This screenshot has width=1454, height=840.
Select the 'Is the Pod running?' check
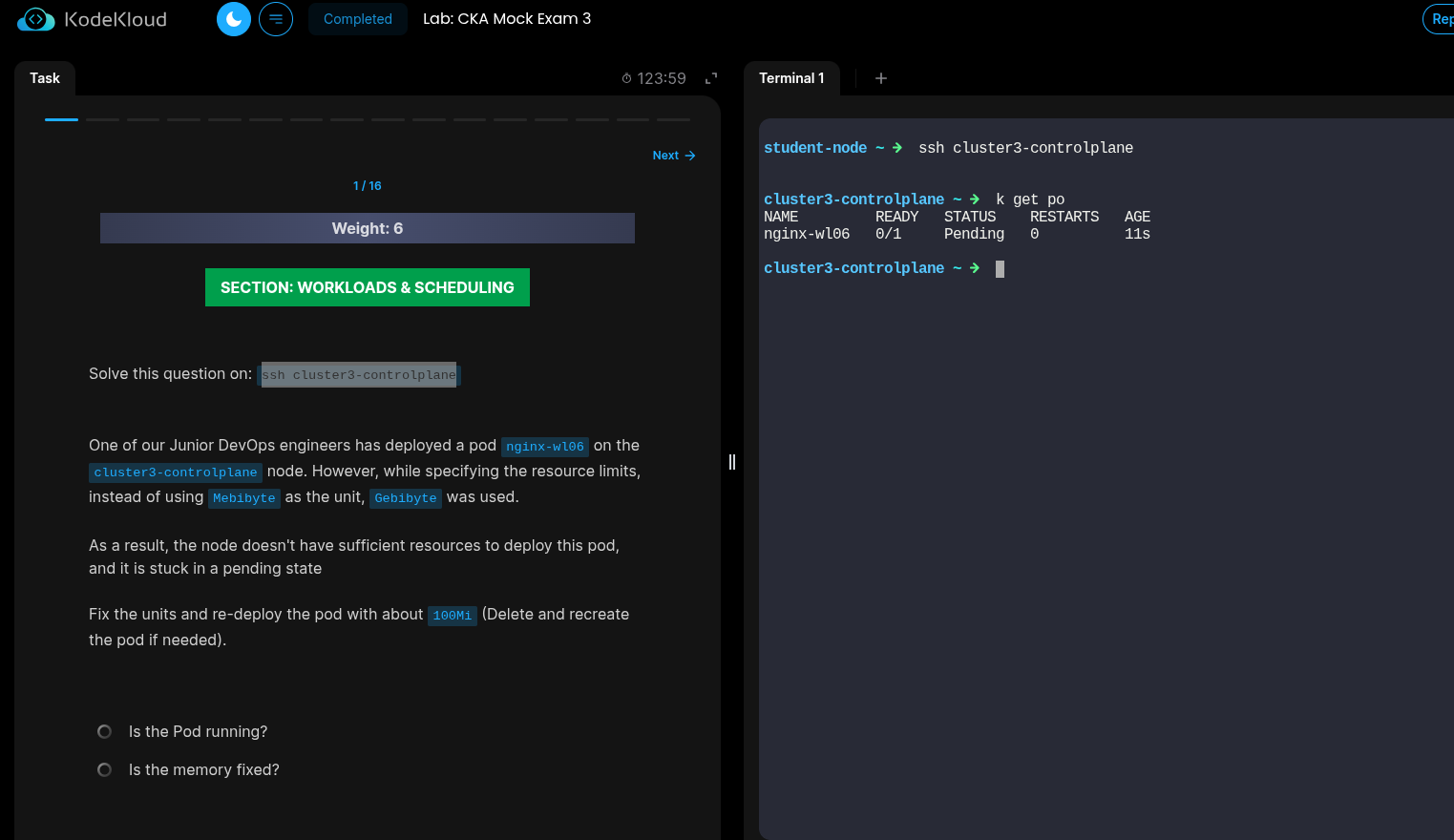105,732
